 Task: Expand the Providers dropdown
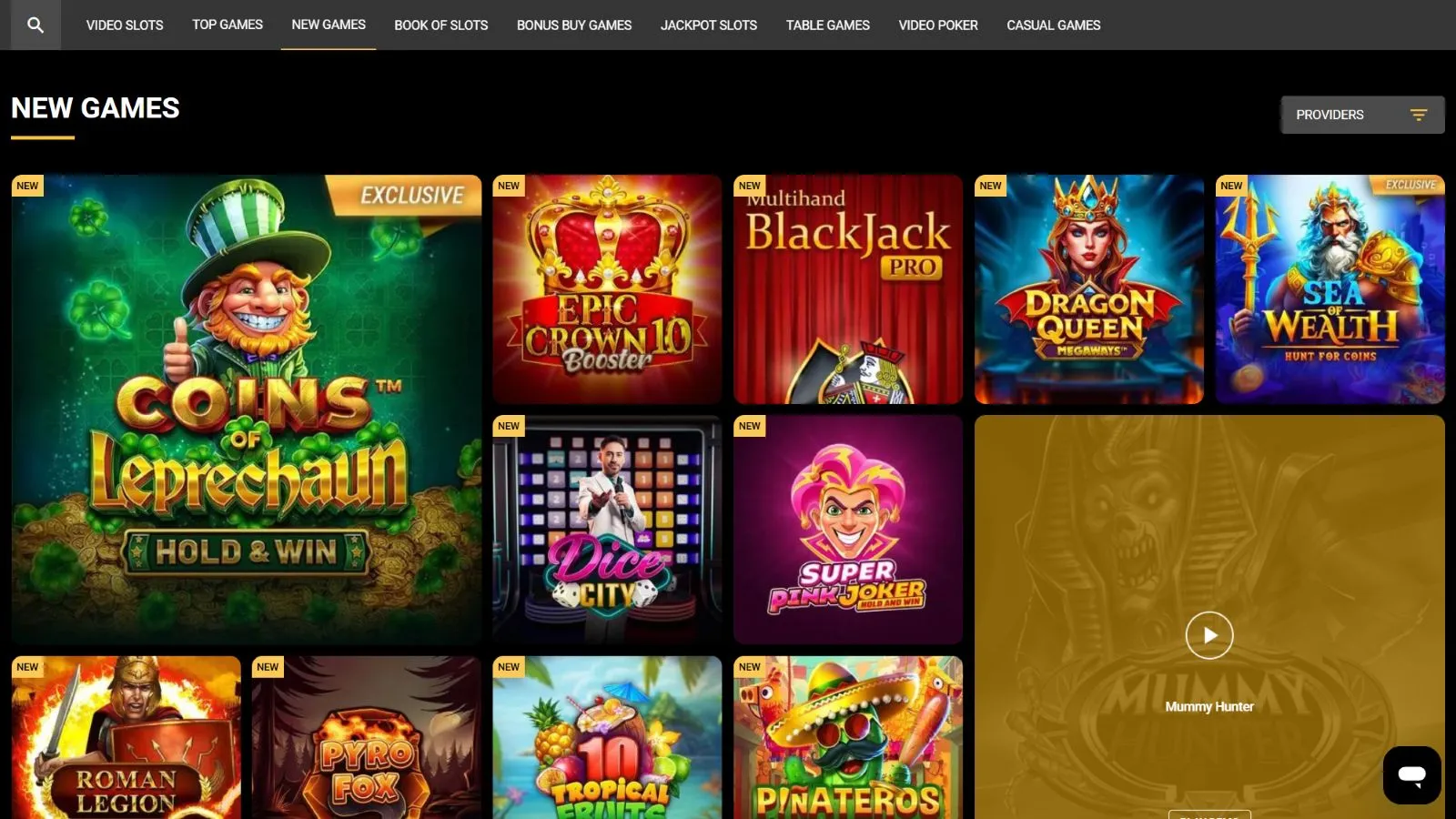1362,115
